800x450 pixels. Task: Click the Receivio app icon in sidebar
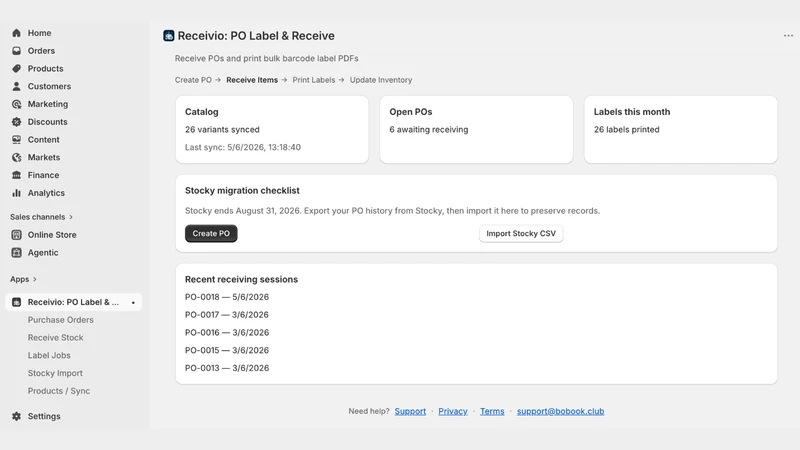[16, 302]
